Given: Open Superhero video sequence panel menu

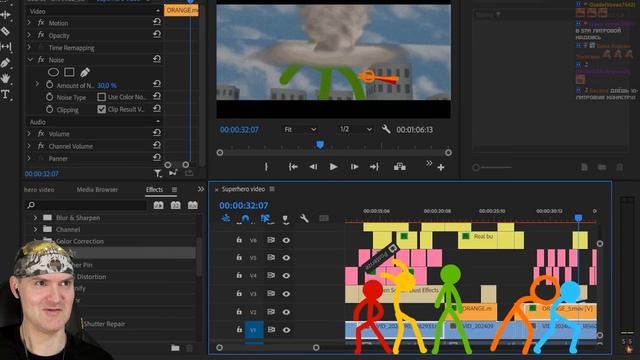Looking at the screenshot, I should tap(272, 189).
